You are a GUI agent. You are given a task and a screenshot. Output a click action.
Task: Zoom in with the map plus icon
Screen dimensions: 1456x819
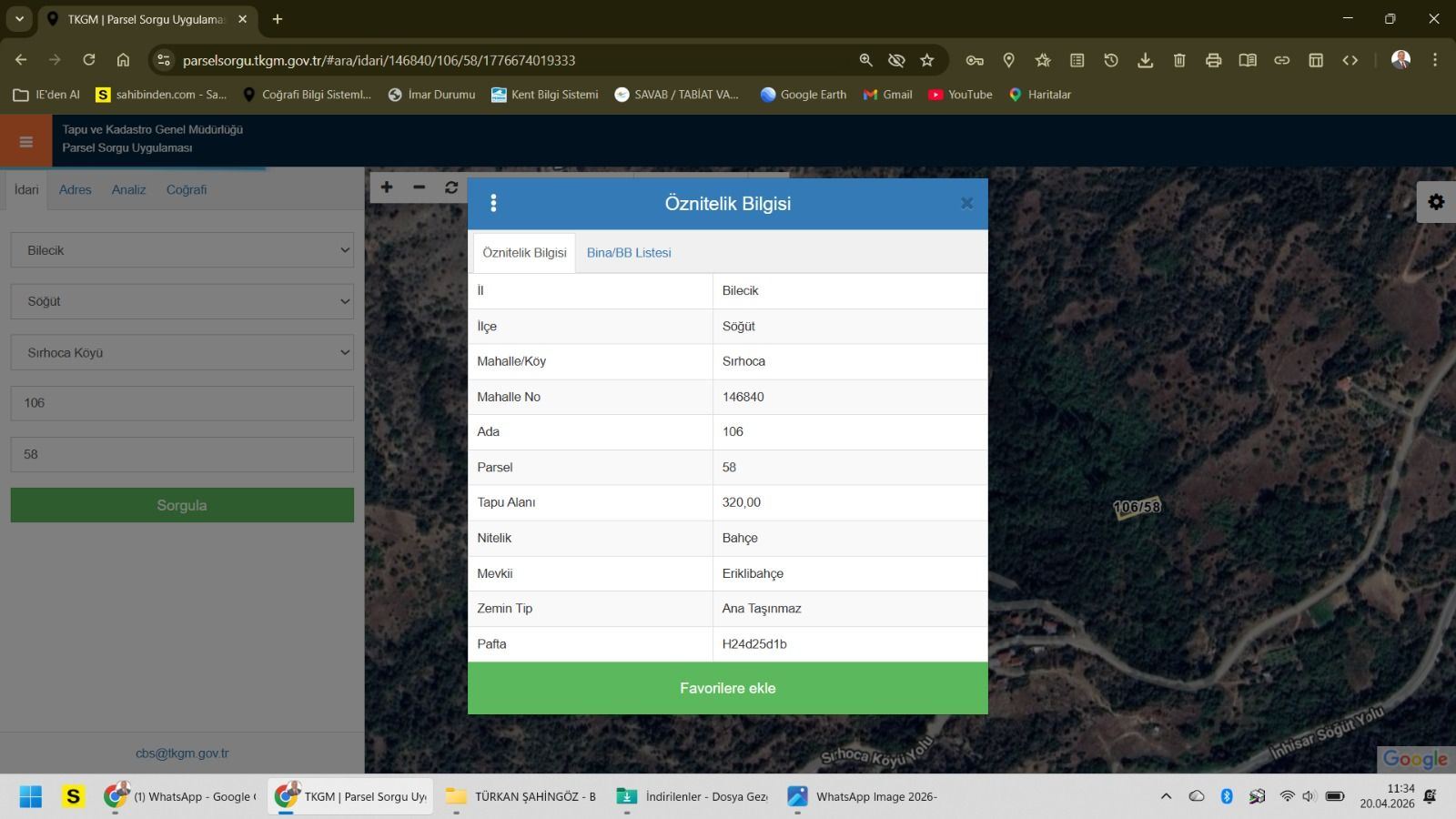(387, 187)
